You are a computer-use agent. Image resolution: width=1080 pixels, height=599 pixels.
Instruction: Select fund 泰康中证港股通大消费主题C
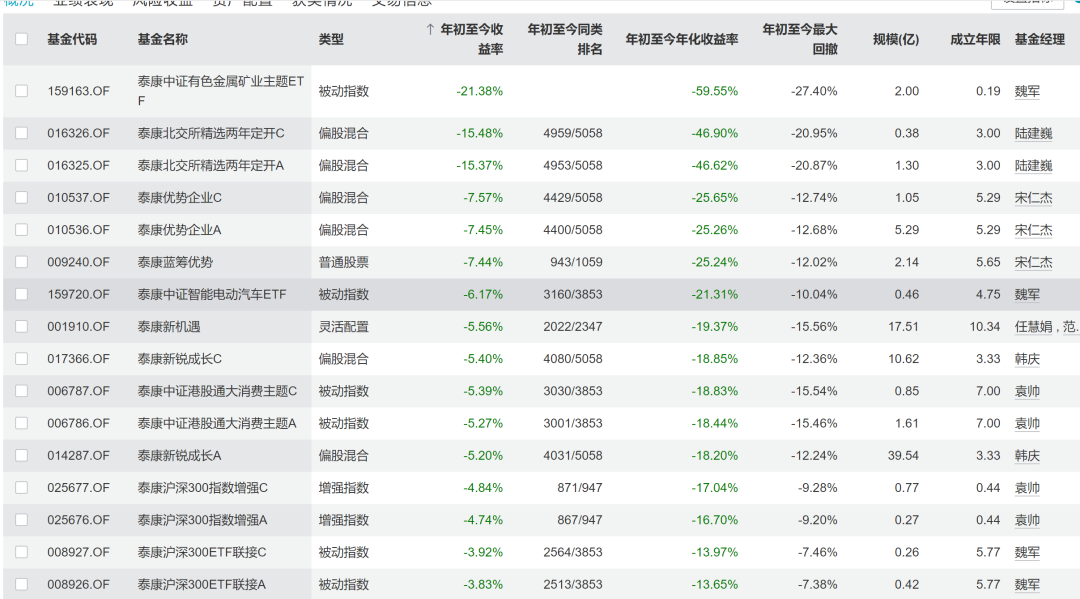(x=217, y=391)
